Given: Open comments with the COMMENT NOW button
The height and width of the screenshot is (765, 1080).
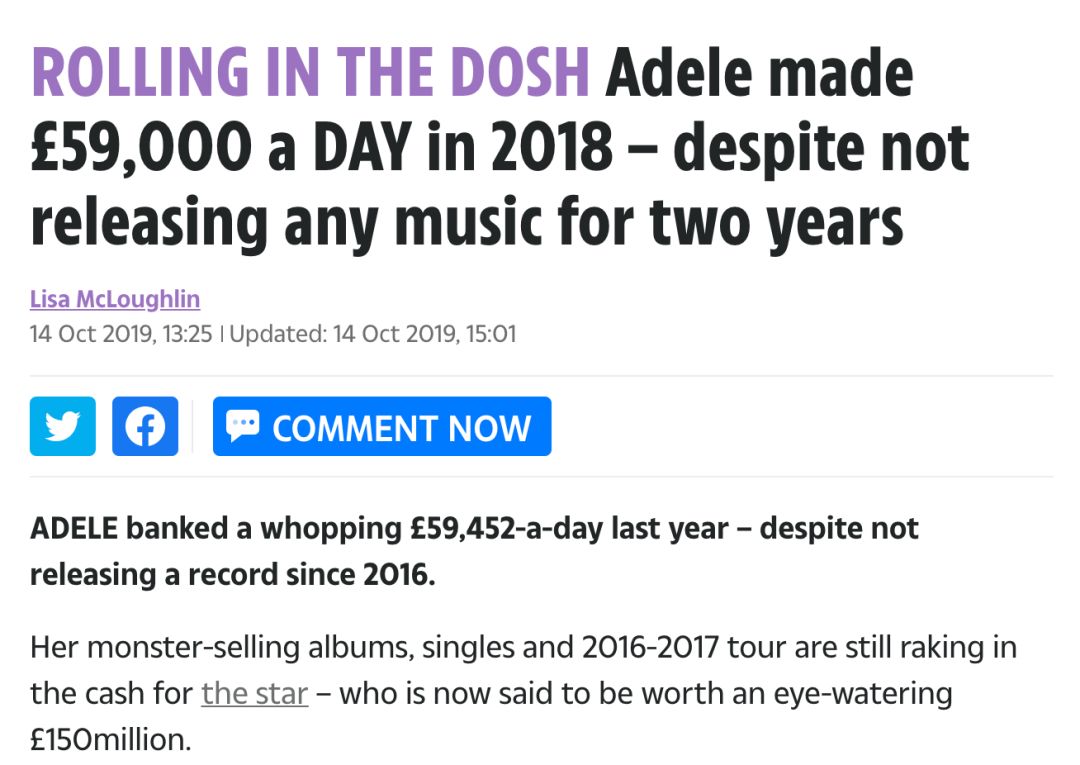Looking at the screenshot, I should click(382, 426).
